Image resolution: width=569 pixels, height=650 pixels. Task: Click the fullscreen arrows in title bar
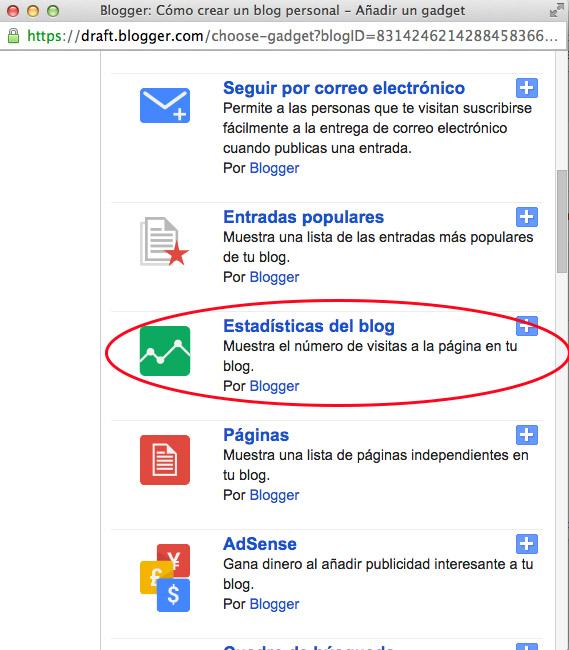[x=556, y=11]
